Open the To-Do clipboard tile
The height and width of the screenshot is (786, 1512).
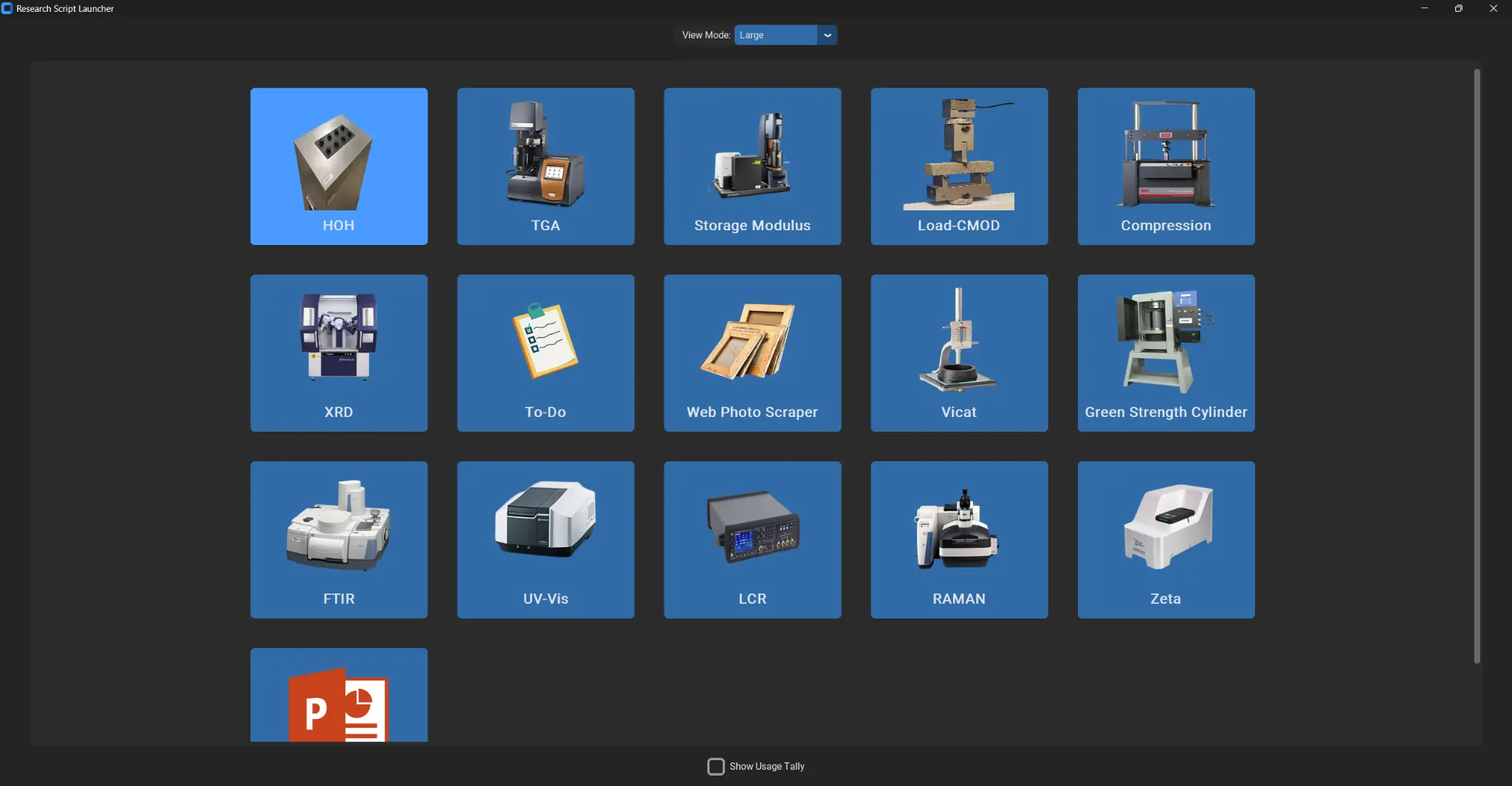click(545, 353)
